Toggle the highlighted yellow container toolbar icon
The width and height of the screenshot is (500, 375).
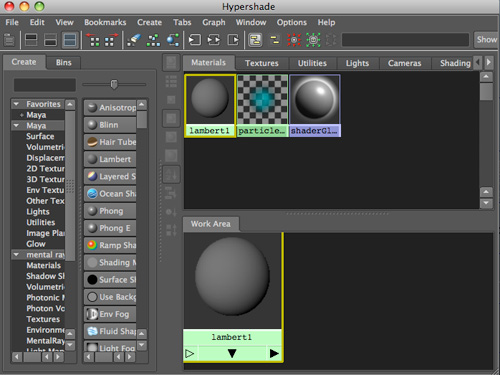coord(255,40)
